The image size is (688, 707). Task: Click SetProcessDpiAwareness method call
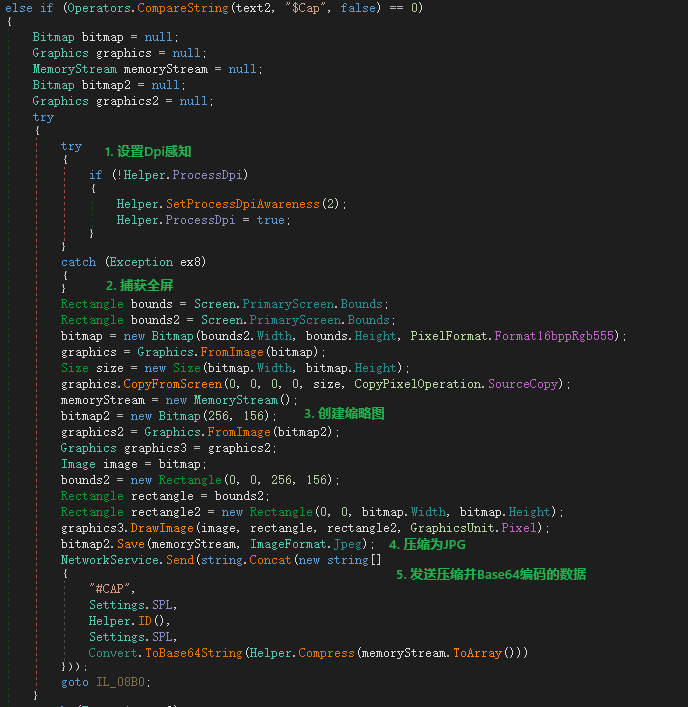pyautogui.click(x=243, y=204)
